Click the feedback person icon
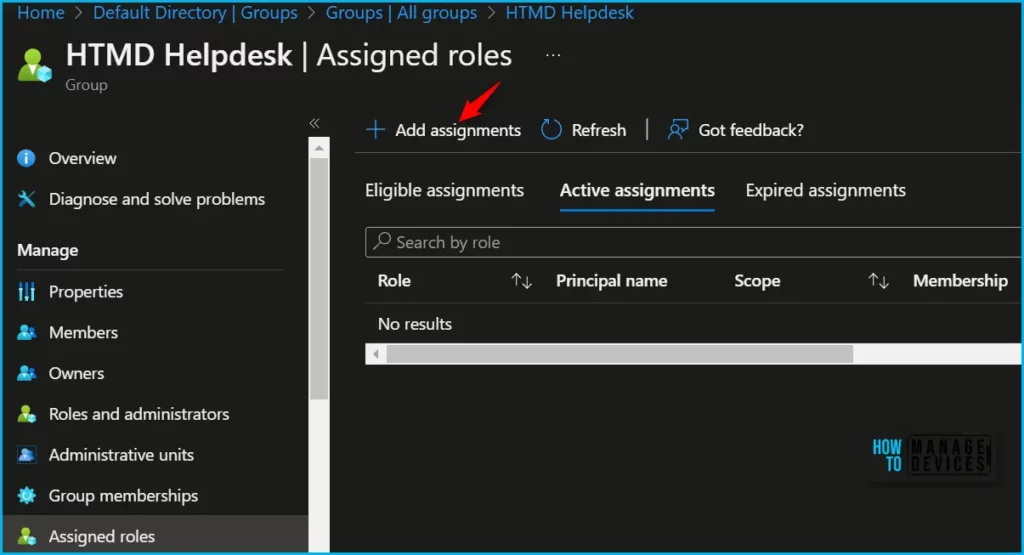Viewport: 1024px width, 555px height. click(x=678, y=130)
